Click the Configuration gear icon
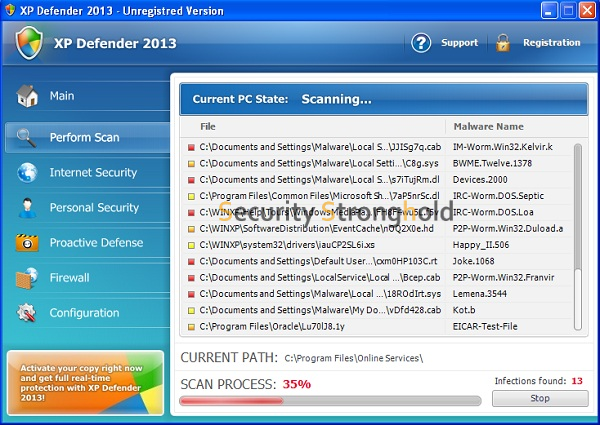This screenshot has width=600, height=425. [x=26, y=313]
